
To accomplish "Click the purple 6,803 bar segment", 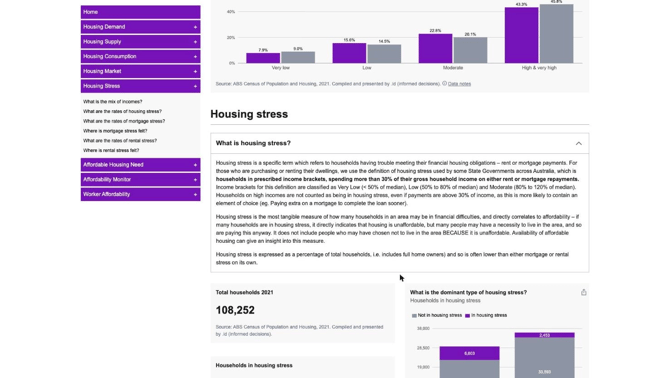I will (x=469, y=353).
